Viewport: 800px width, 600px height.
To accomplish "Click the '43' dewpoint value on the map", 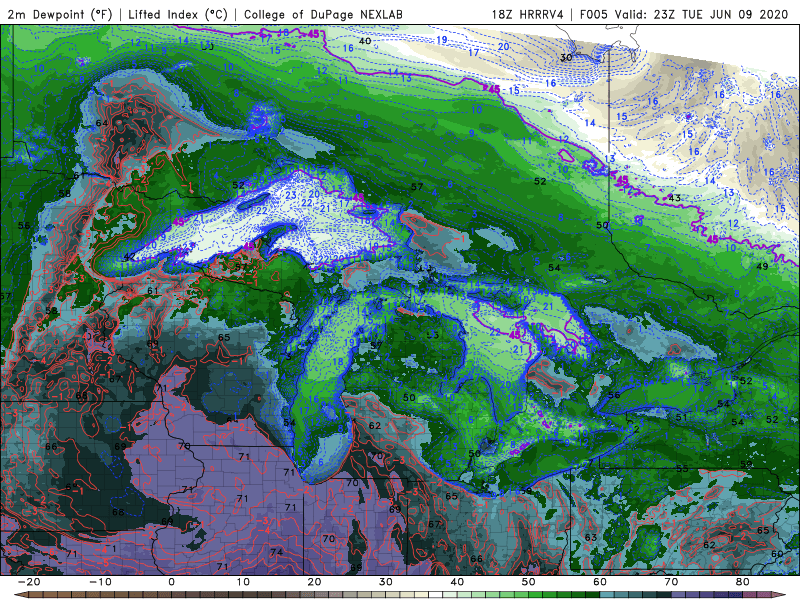I will tap(674, 198).
